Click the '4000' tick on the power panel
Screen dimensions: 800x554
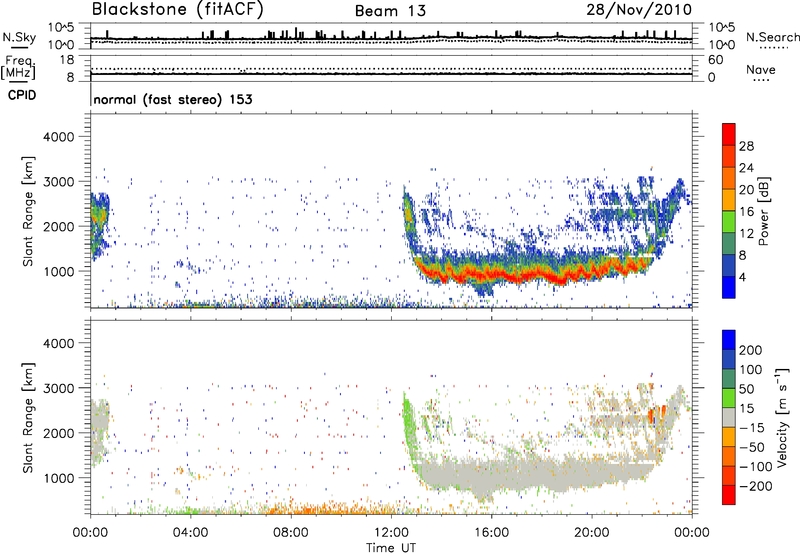[x=58, y=137]
